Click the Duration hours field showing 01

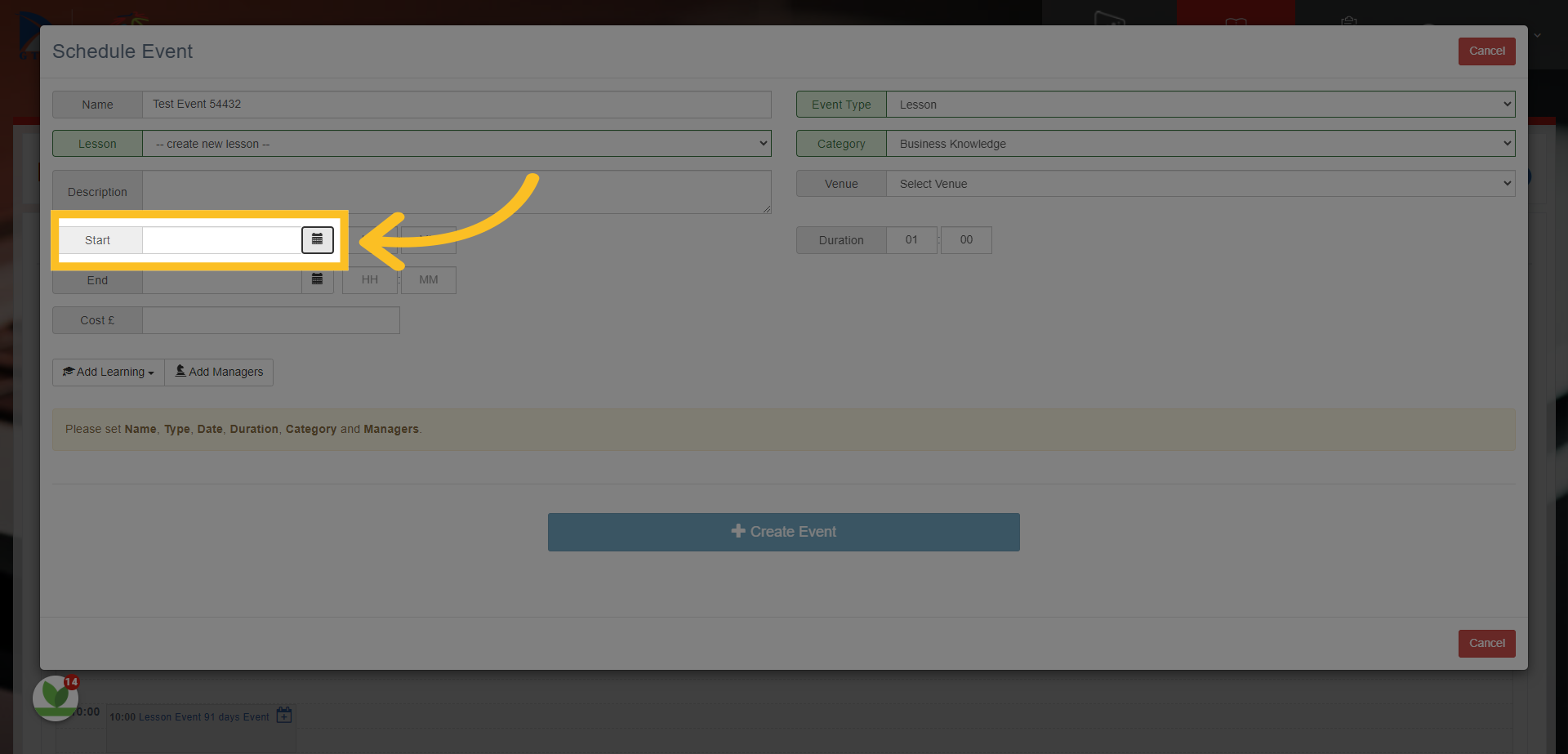(911, 240)
